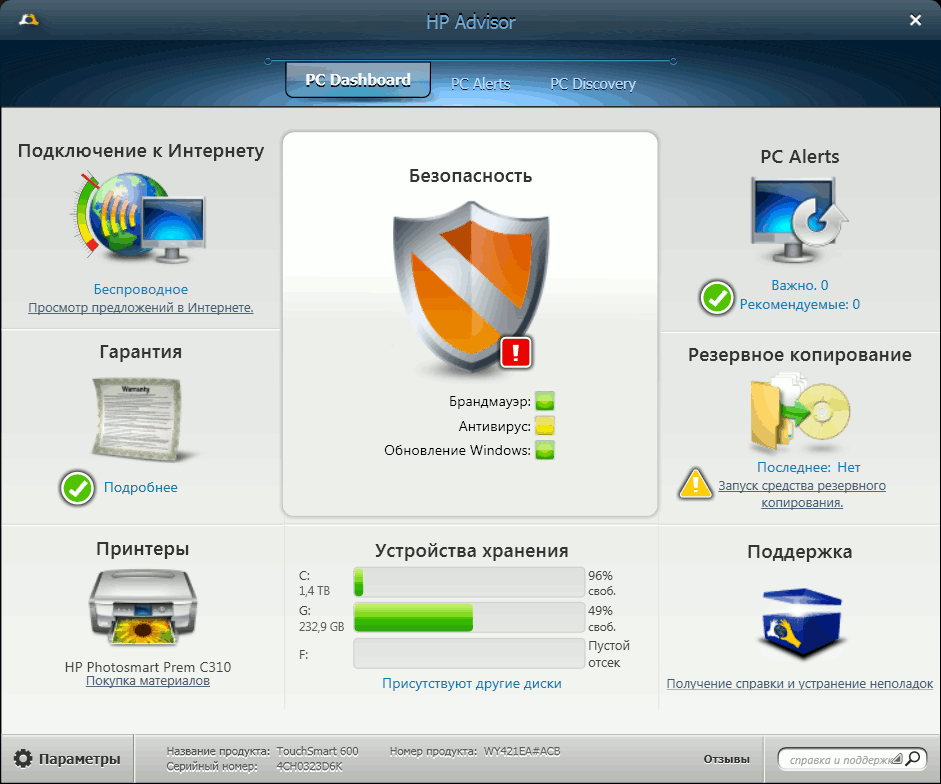The width and height of the screenshot is (941, 784).
Task: Open the PC Alerts monitor icon
Action: point(799,220)
